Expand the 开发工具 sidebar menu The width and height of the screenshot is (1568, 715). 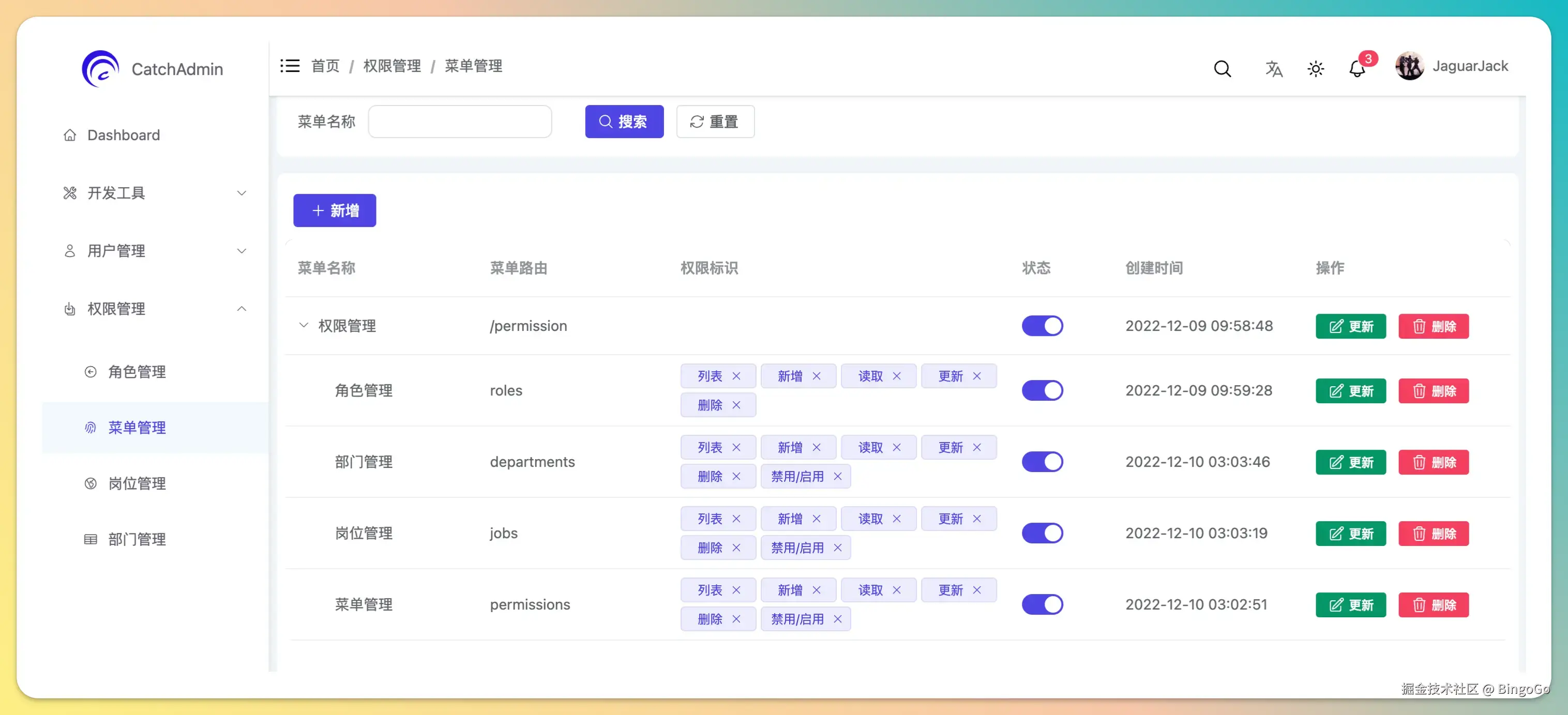click(242, 193)
